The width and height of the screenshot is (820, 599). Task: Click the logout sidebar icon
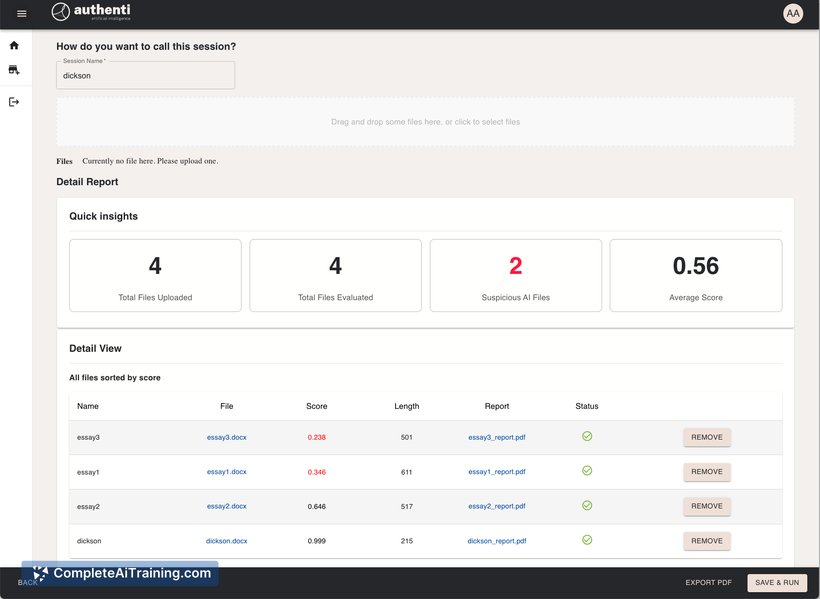pos(14,102)
